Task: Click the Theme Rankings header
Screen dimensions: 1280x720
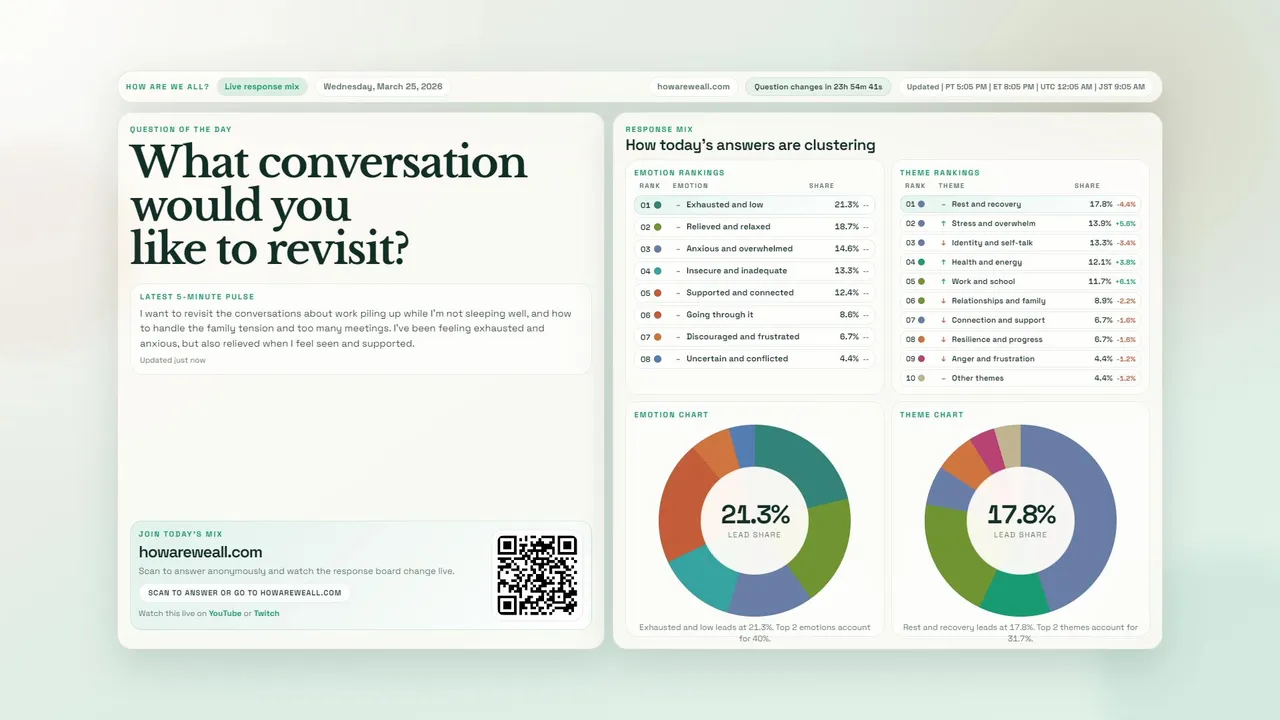Action: (940, 173)
